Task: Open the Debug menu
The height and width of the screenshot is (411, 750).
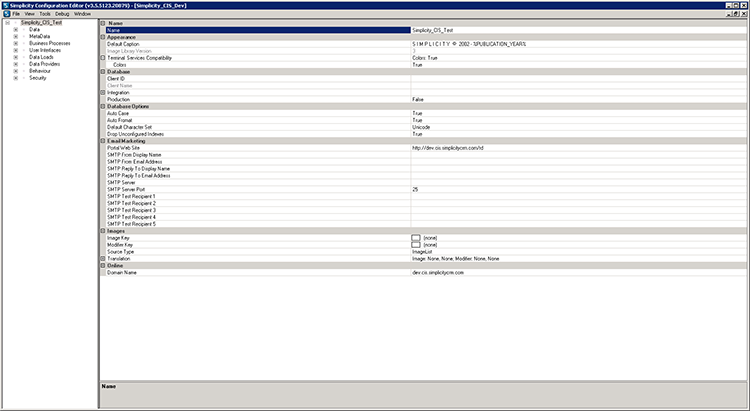Action: (62, 14)
